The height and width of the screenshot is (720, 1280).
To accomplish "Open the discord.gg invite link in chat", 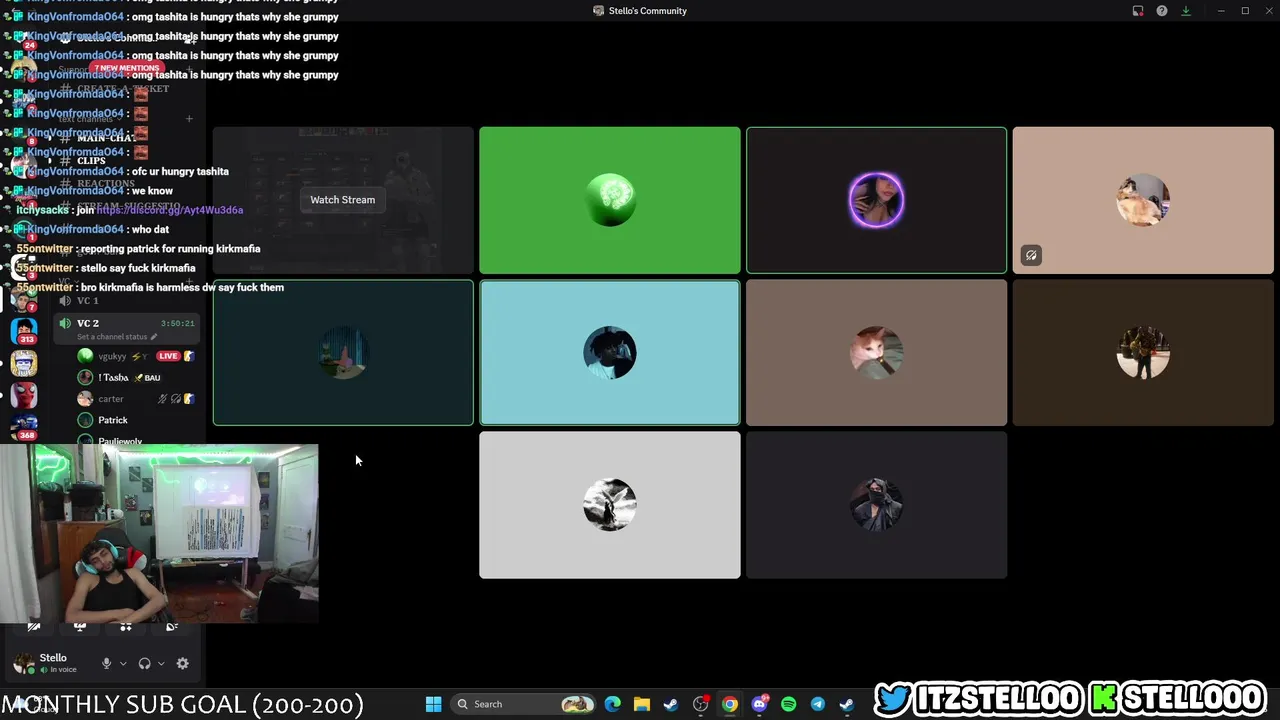I will click(170, 210).
